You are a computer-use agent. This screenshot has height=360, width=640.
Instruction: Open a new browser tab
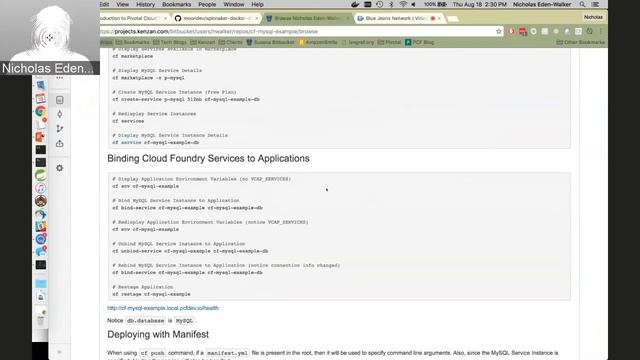pyautogui.click(x=452, y=18)
